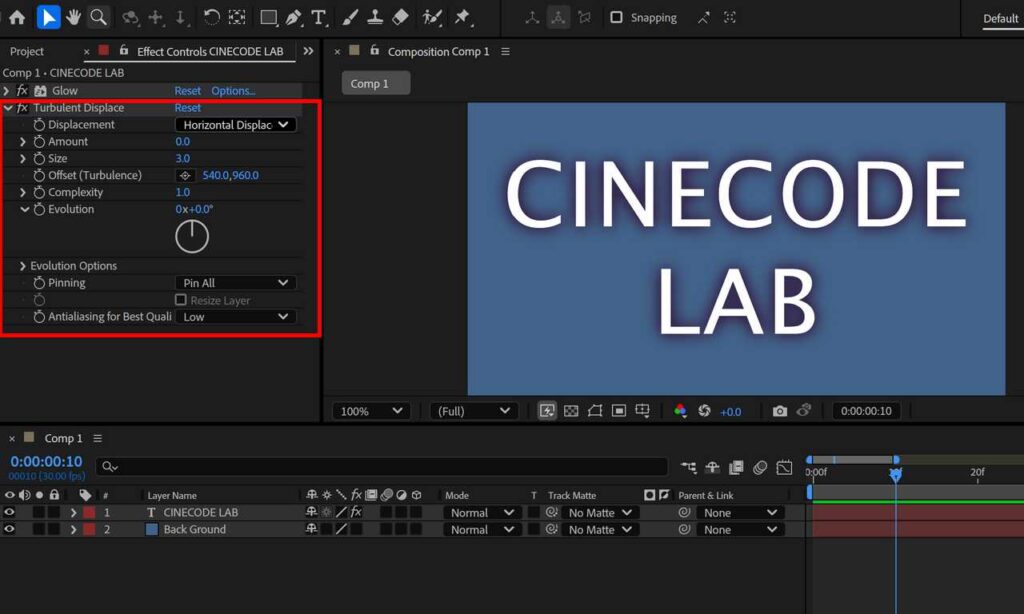Click the viewer timecode 0:00:00:10
Screen dimensions: 1024x614
pos(866,411)
